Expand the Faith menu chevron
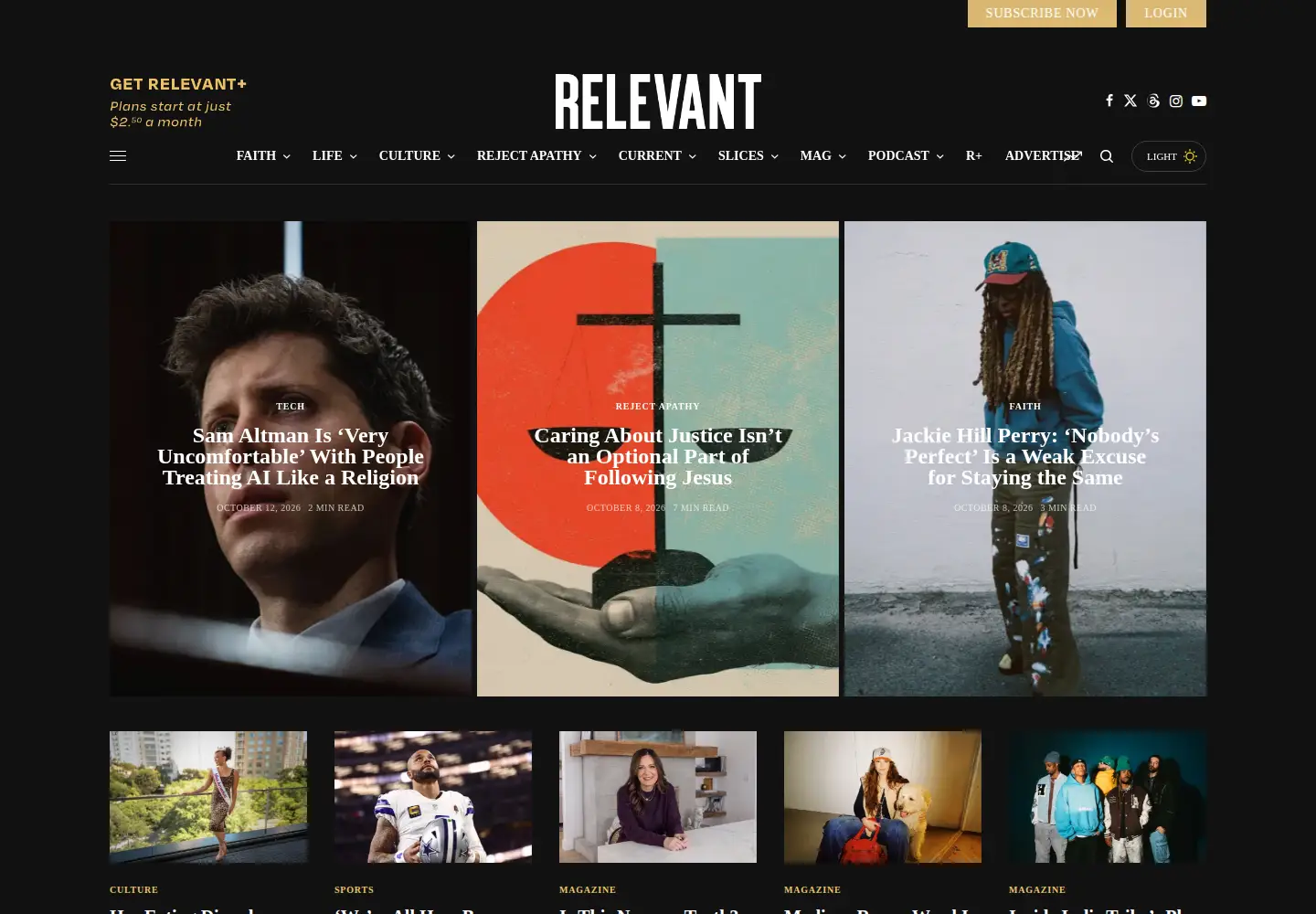Screen dimensions: 1316x914 (x=287, y=156)
